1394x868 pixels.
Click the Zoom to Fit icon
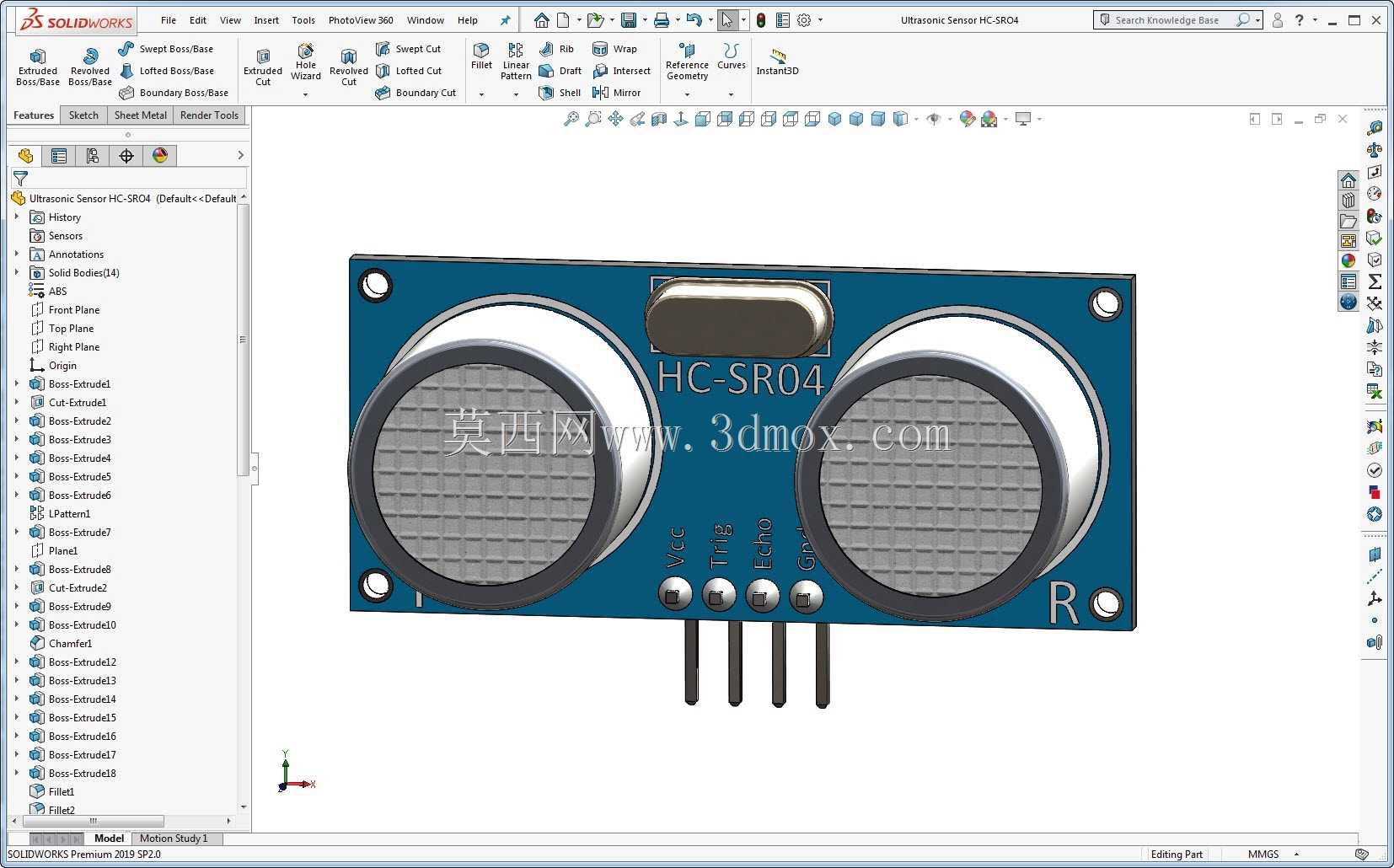571,120
